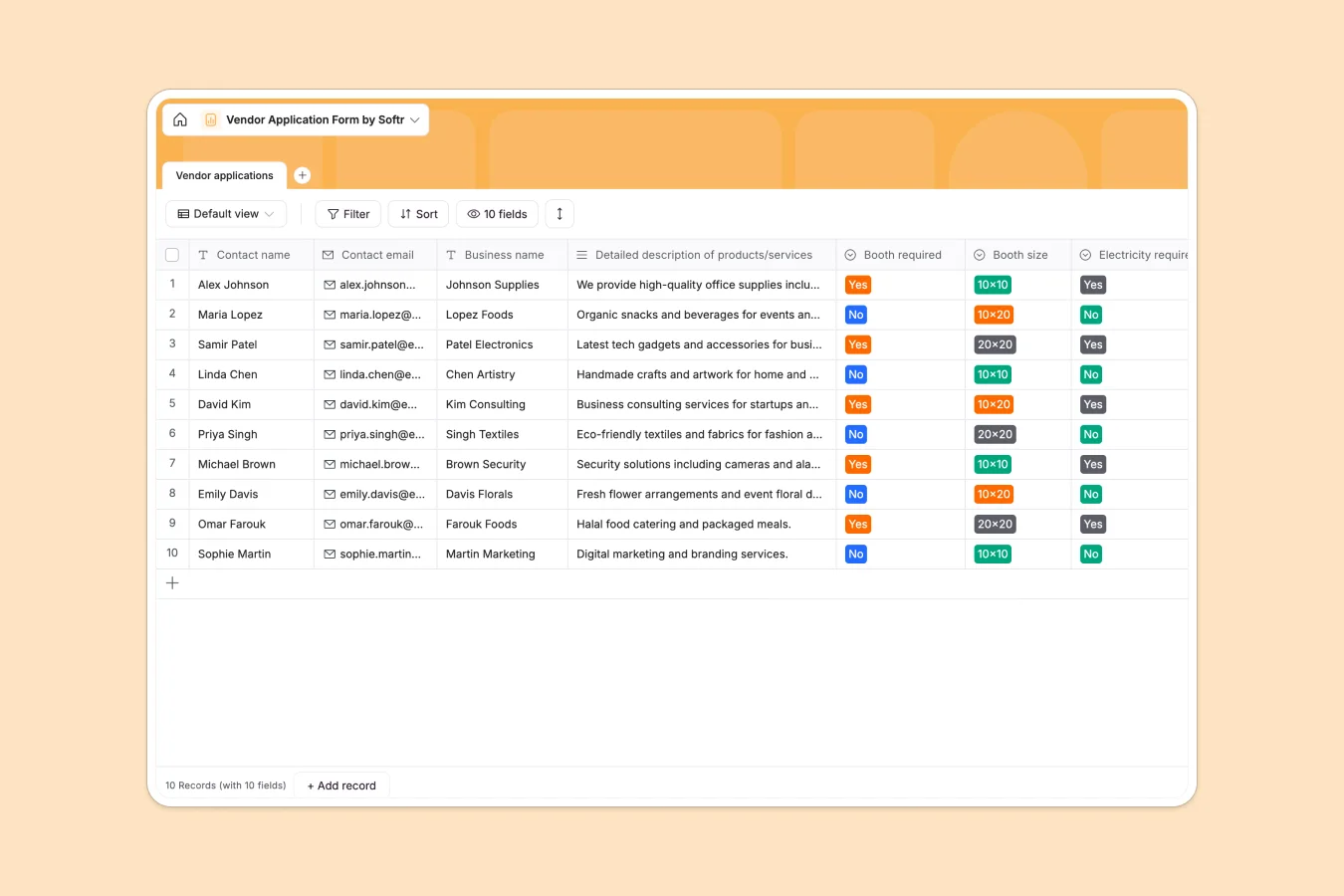Viewport: 1344px width, 896px height.
Task: Click the row height adjustment icon
Action: 559,213
